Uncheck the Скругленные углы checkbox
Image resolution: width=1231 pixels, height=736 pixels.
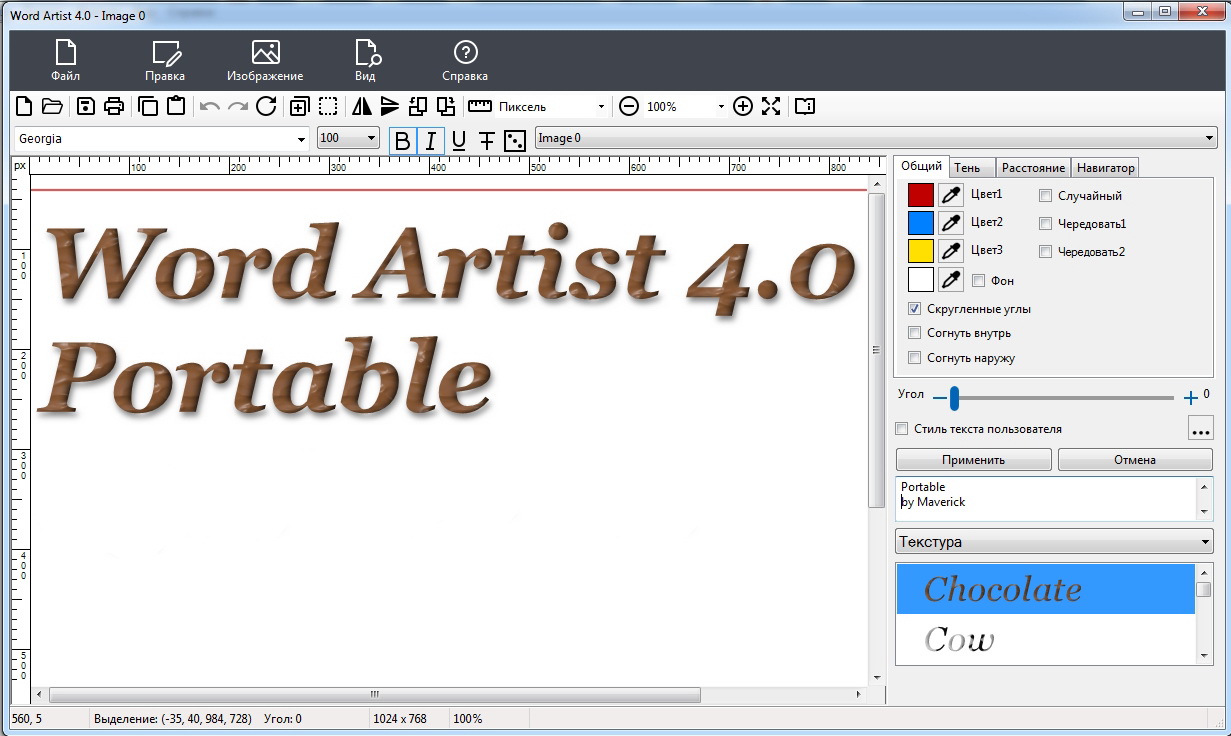coord(914,309)
